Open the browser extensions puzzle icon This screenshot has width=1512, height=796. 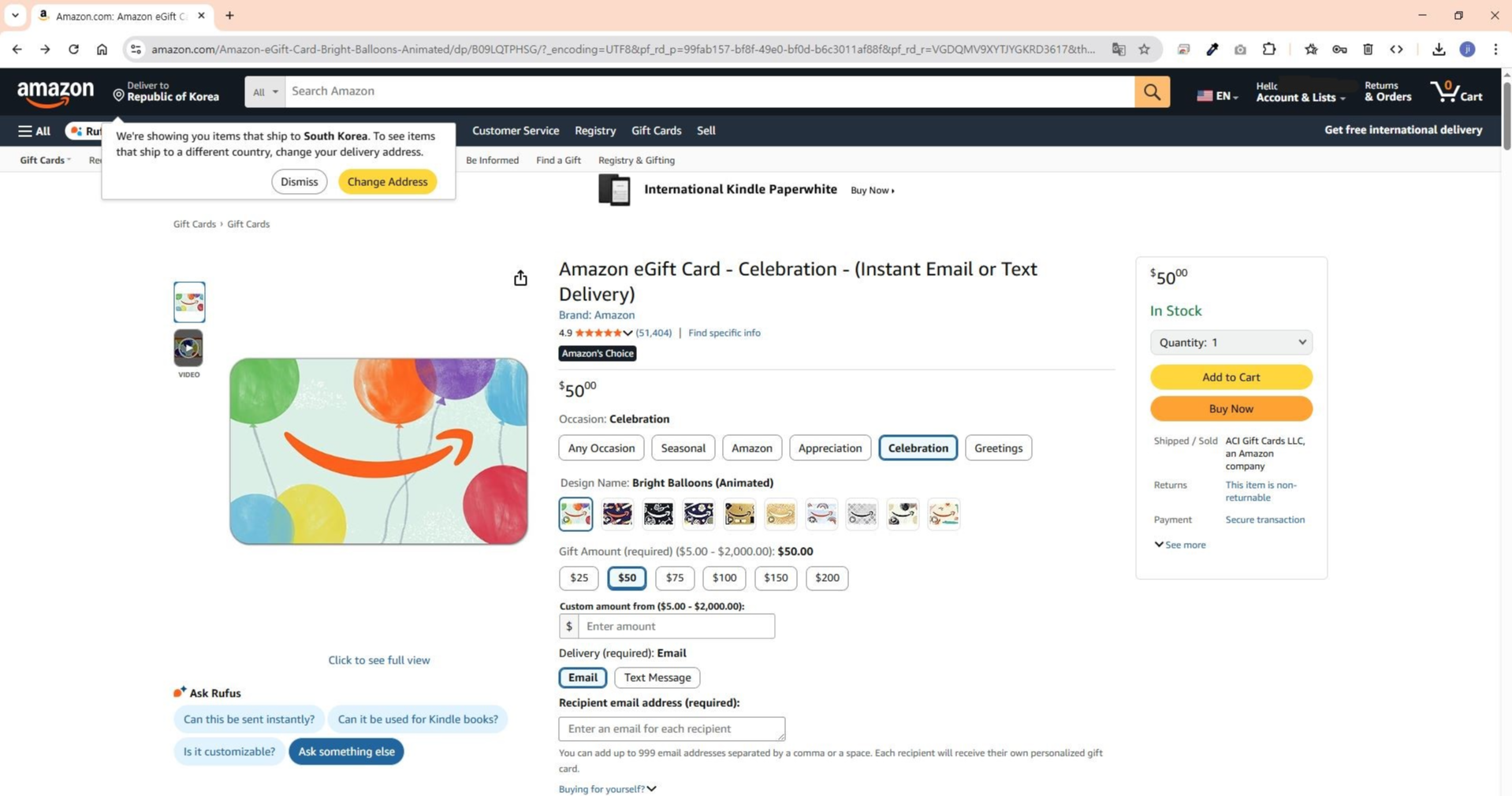[1268, 49]
